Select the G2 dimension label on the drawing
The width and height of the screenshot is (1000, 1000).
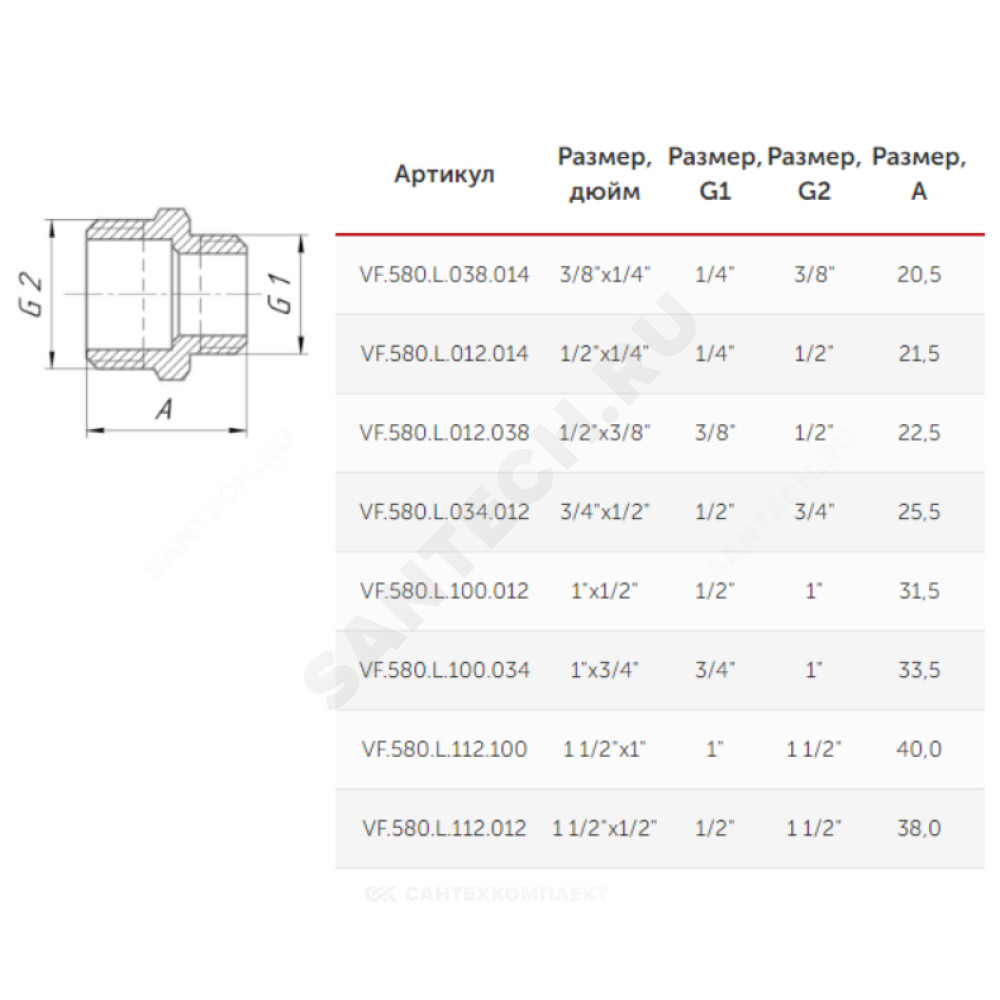(x=31, y=294)
